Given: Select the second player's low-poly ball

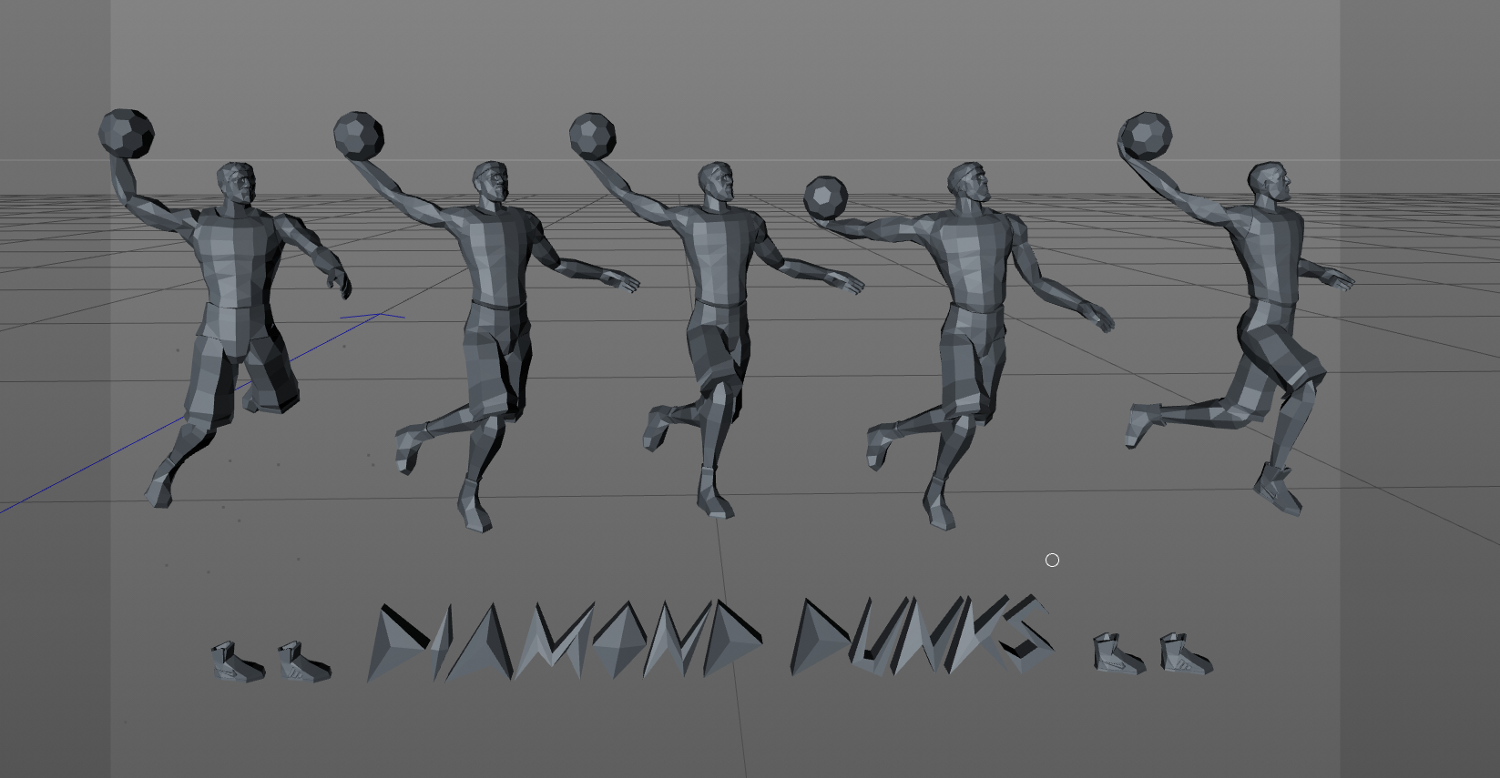Looking at the screenshot, I should click(358, 135).
